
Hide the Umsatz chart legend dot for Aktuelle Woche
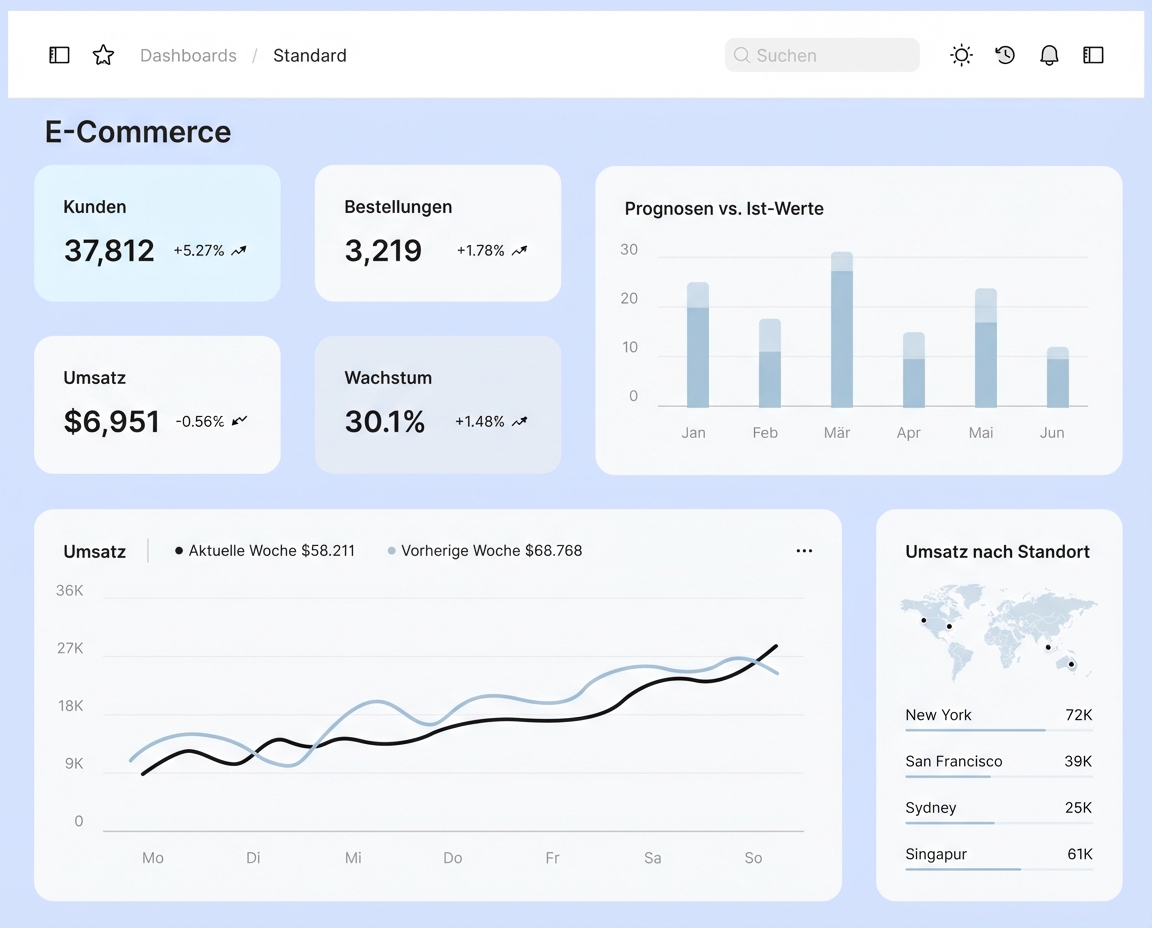(x=179, y=550)
